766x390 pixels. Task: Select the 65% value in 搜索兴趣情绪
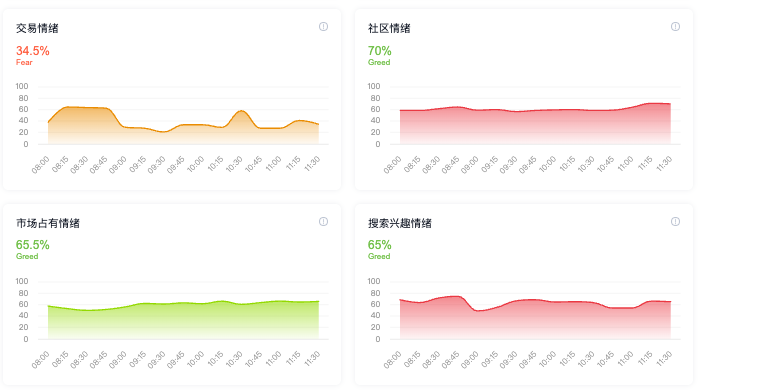pyautogui.click(x=380, y=245)
